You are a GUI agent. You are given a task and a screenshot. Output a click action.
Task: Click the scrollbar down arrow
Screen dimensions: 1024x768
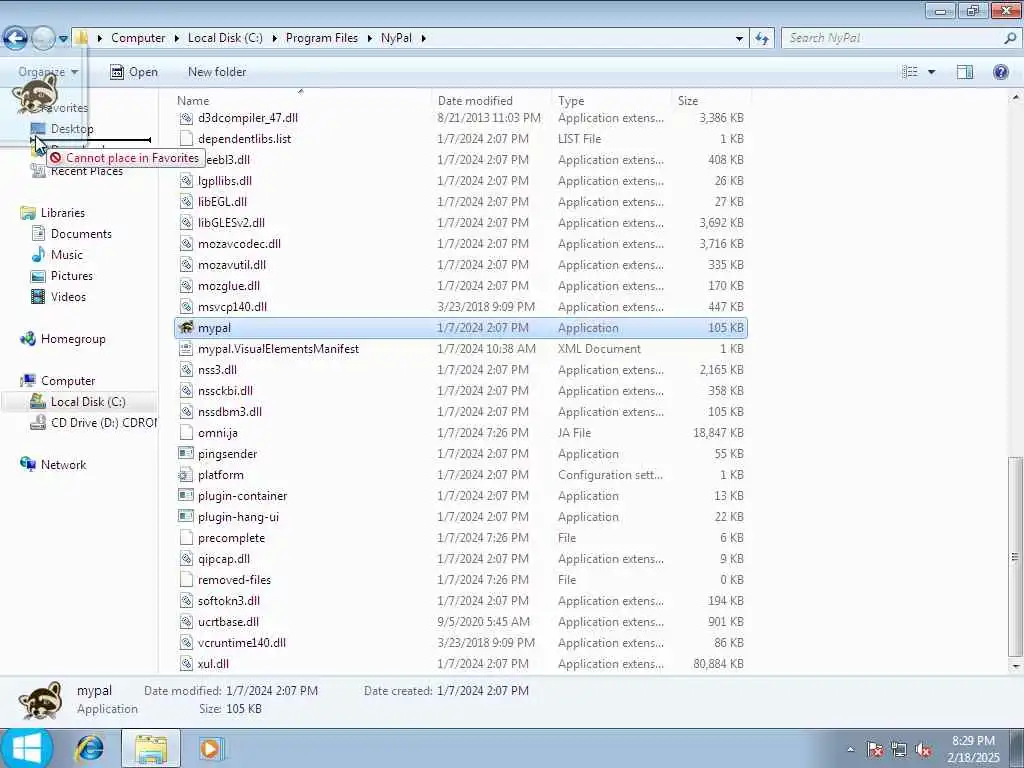(1015, 666)
